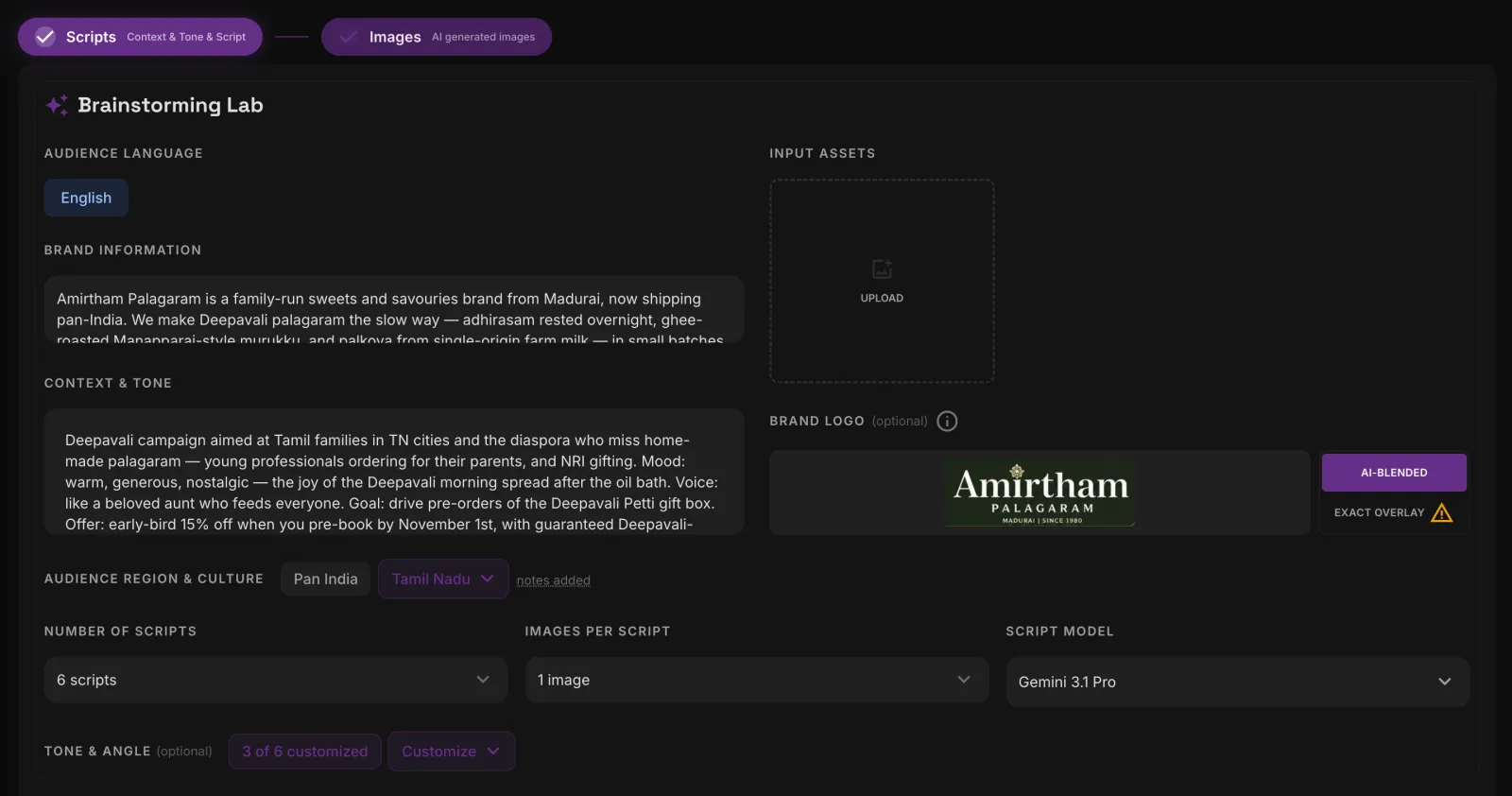Switch to the Images step tab

click(x=437, y=37)
